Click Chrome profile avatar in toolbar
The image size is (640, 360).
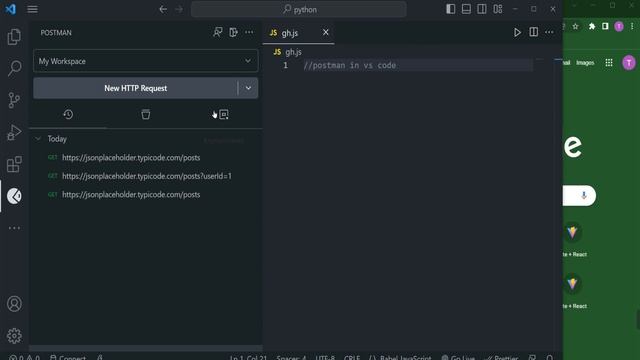(619, 27)
